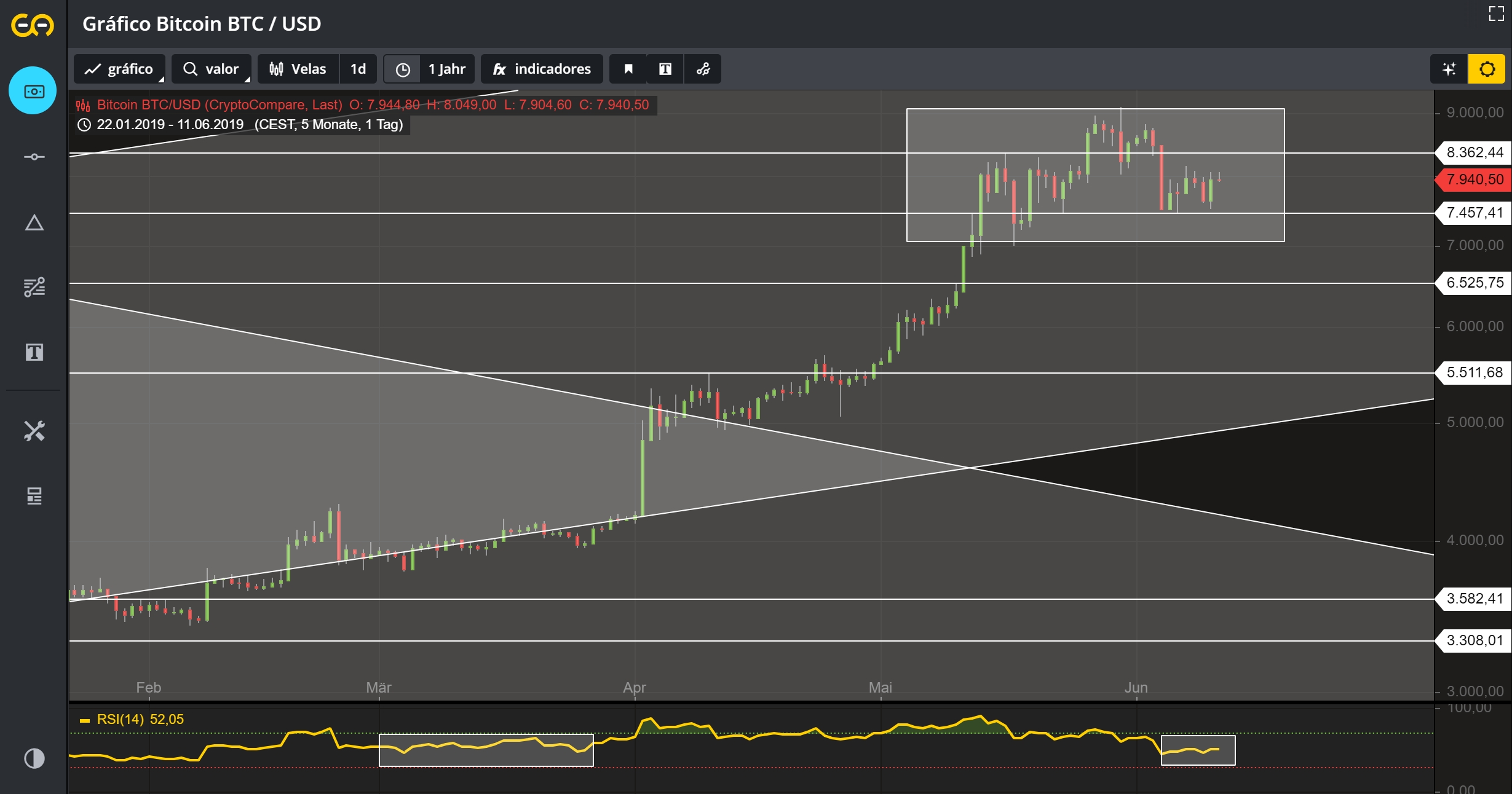Click the RSI(14) indicator legend
This screenshot has width=1512, height=794.
point(140,720)
